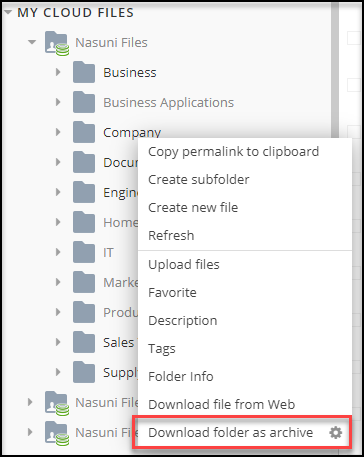Image resolution: width=364 pixels, height=457 pixels.
Task: Select Copy permalink to clipboard
Action: point(233,152)
